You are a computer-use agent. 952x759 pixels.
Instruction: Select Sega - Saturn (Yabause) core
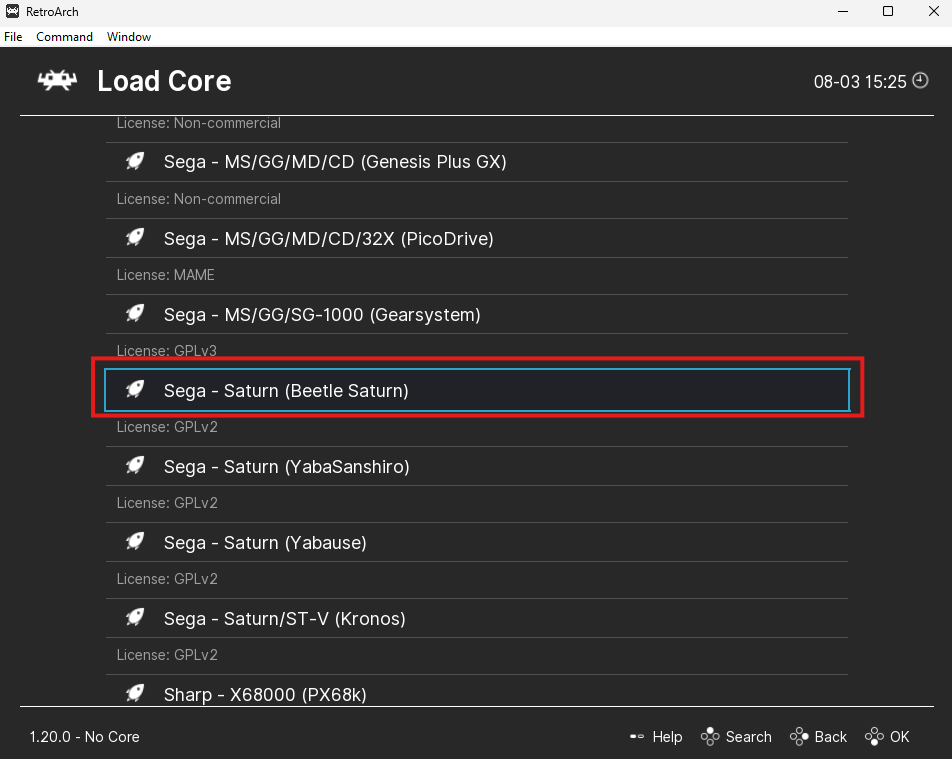(x=477, y=542)
